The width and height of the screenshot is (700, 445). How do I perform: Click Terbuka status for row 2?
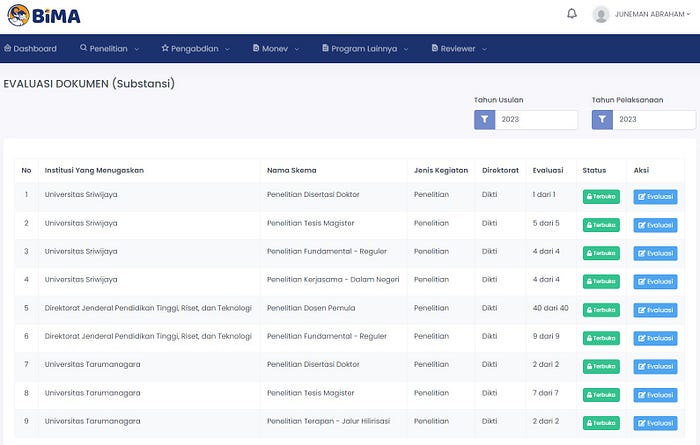pos(601,225)
